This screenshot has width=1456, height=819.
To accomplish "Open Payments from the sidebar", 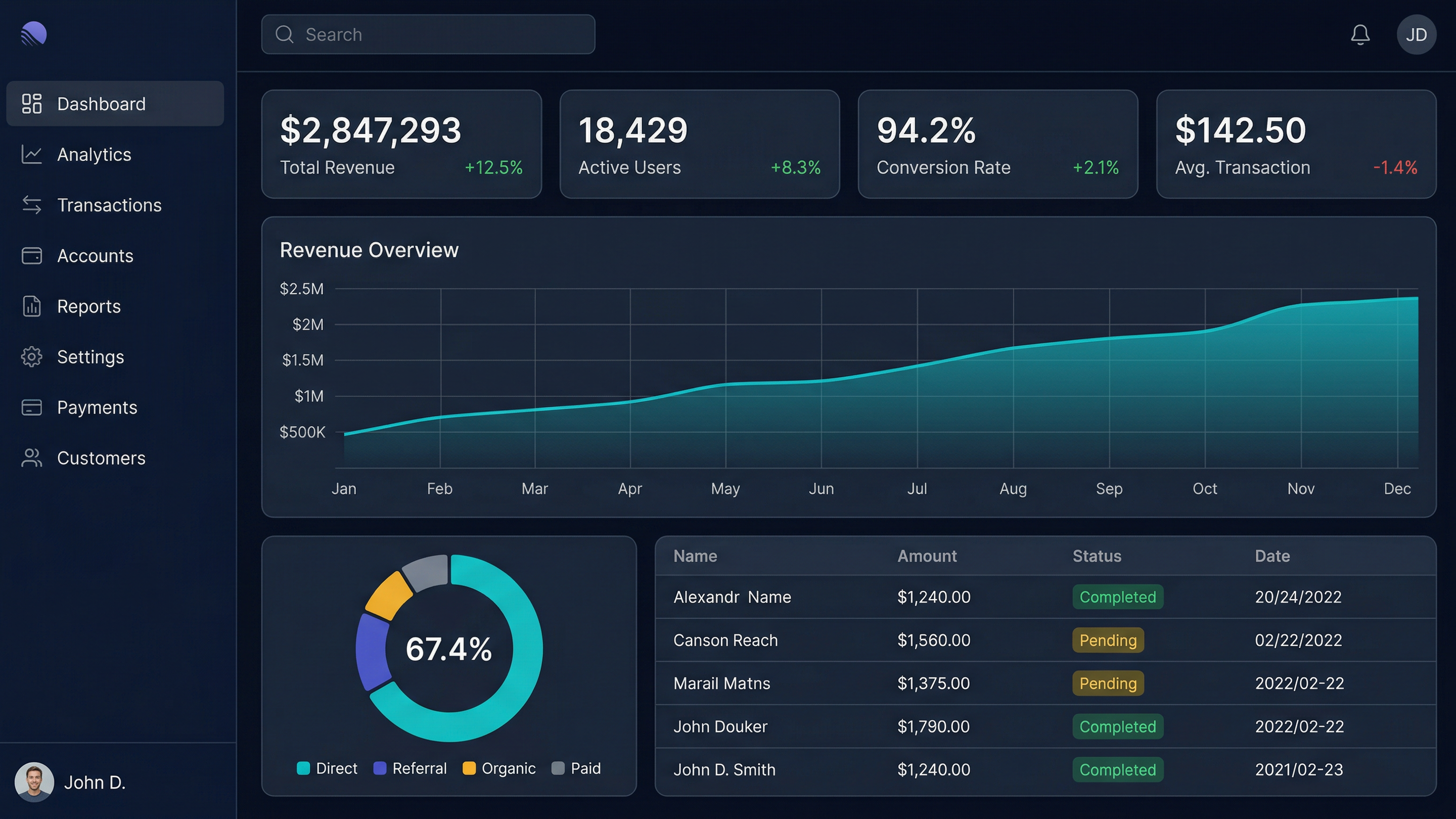I will (115, 407).
